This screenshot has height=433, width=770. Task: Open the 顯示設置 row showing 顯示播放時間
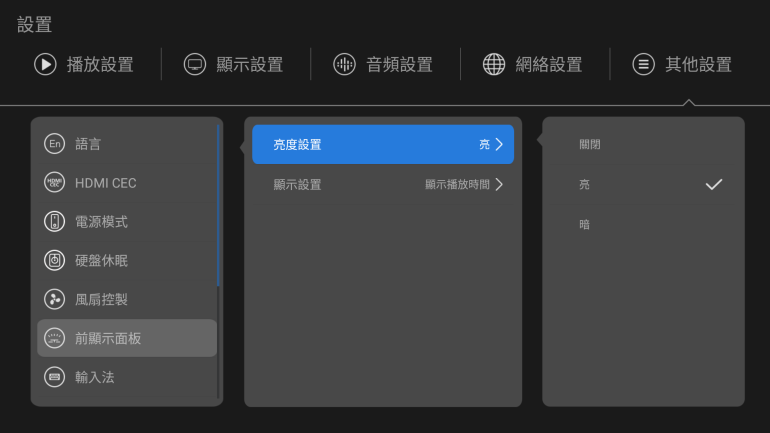(x=383, y=185)
